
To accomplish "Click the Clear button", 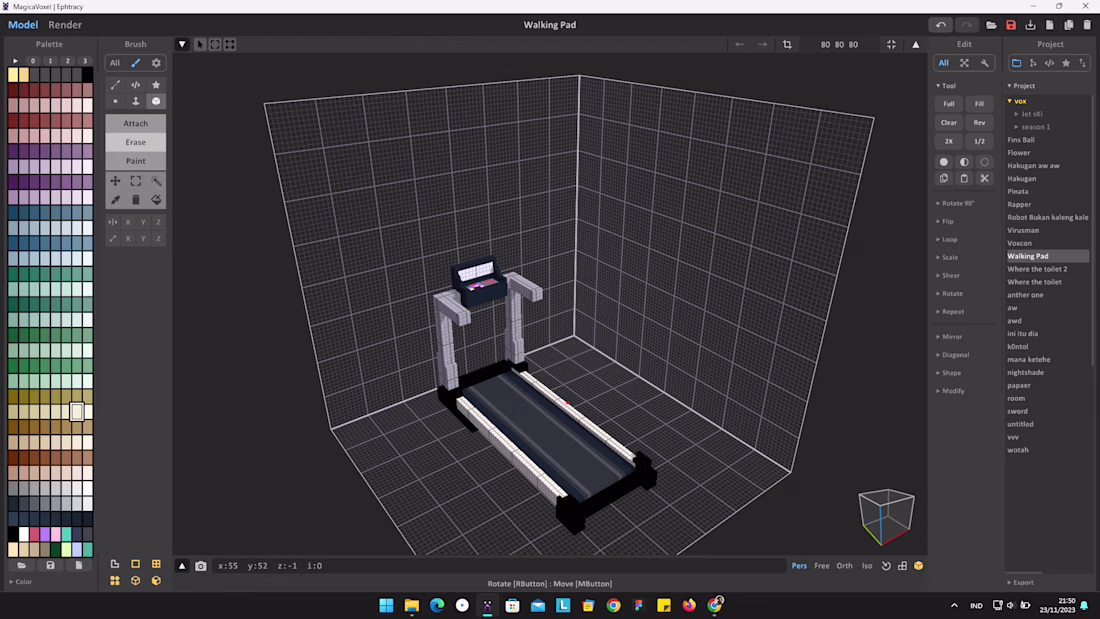I will tap(948, 123).
